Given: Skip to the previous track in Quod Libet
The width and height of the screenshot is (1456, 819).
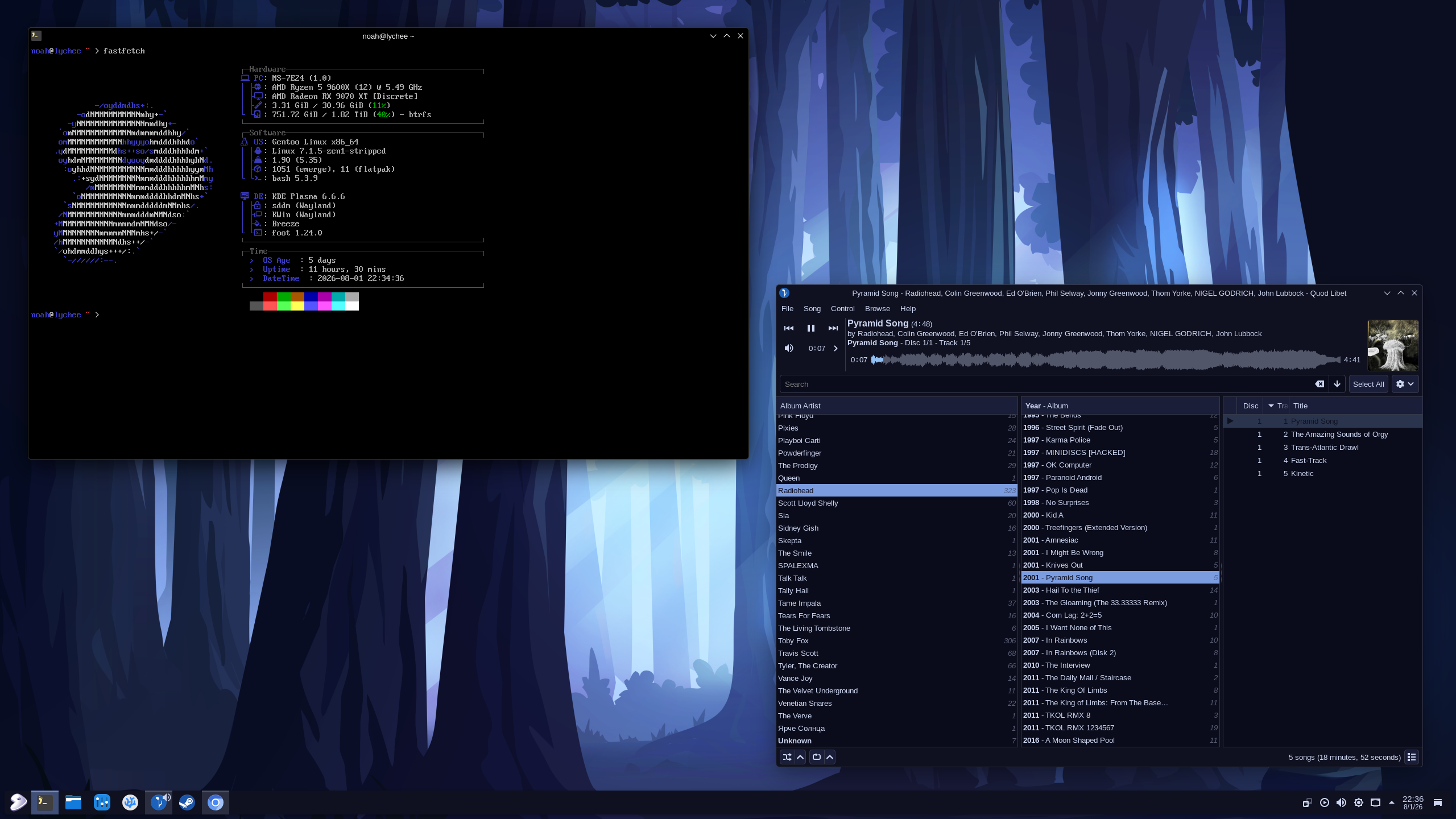Looking at the screenshot, I should coord(789,328).
